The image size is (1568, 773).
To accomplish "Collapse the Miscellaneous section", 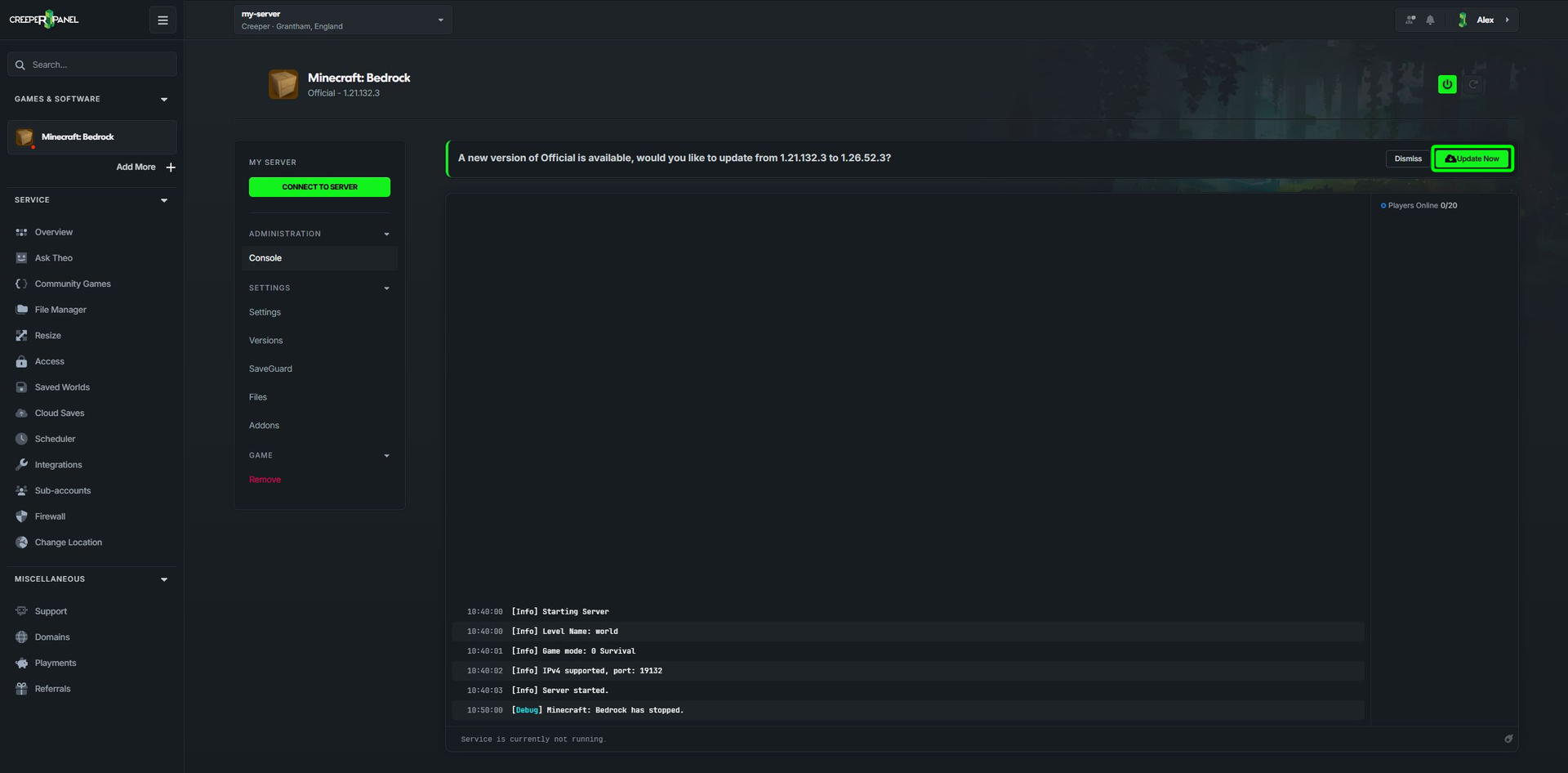I will (x=164, y=579).
